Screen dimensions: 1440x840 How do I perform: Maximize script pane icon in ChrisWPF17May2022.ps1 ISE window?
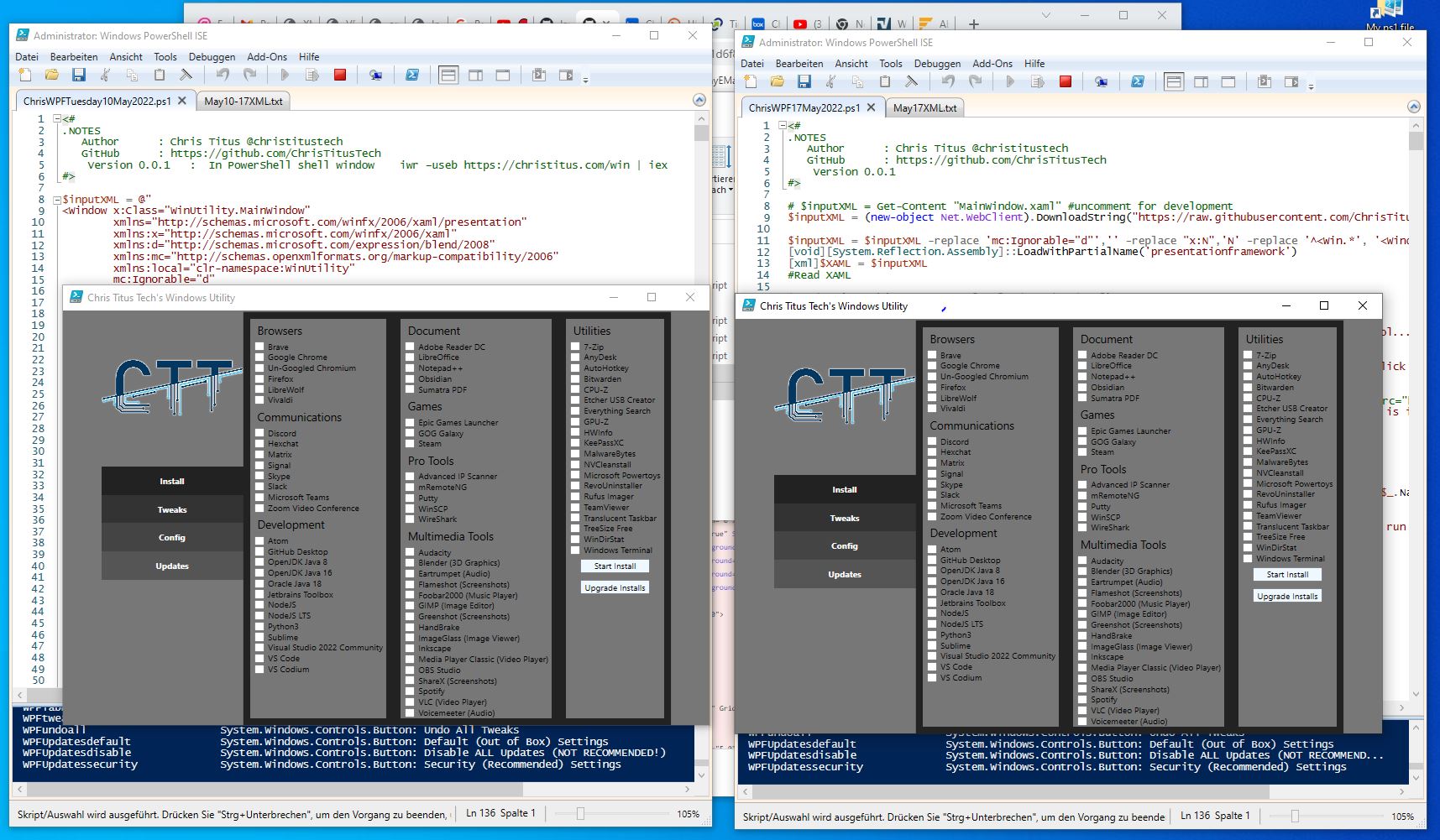tap(1228, 82)
